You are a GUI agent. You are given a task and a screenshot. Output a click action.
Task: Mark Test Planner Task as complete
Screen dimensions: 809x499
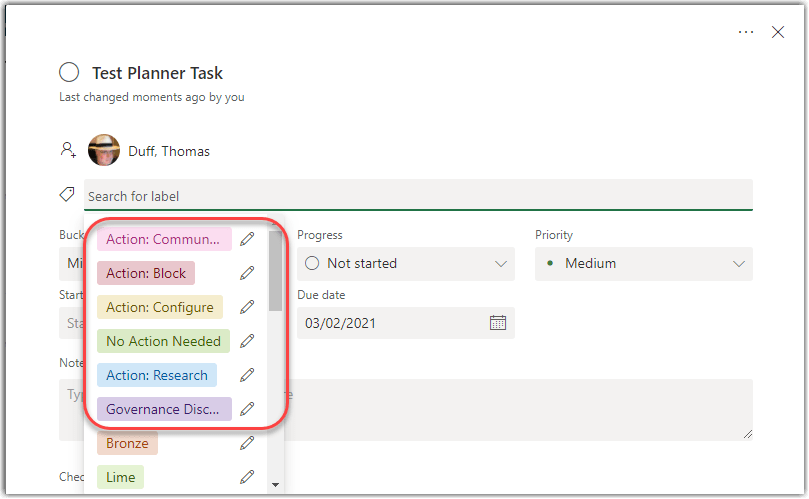pyautogui.click(x=69, y=73)
